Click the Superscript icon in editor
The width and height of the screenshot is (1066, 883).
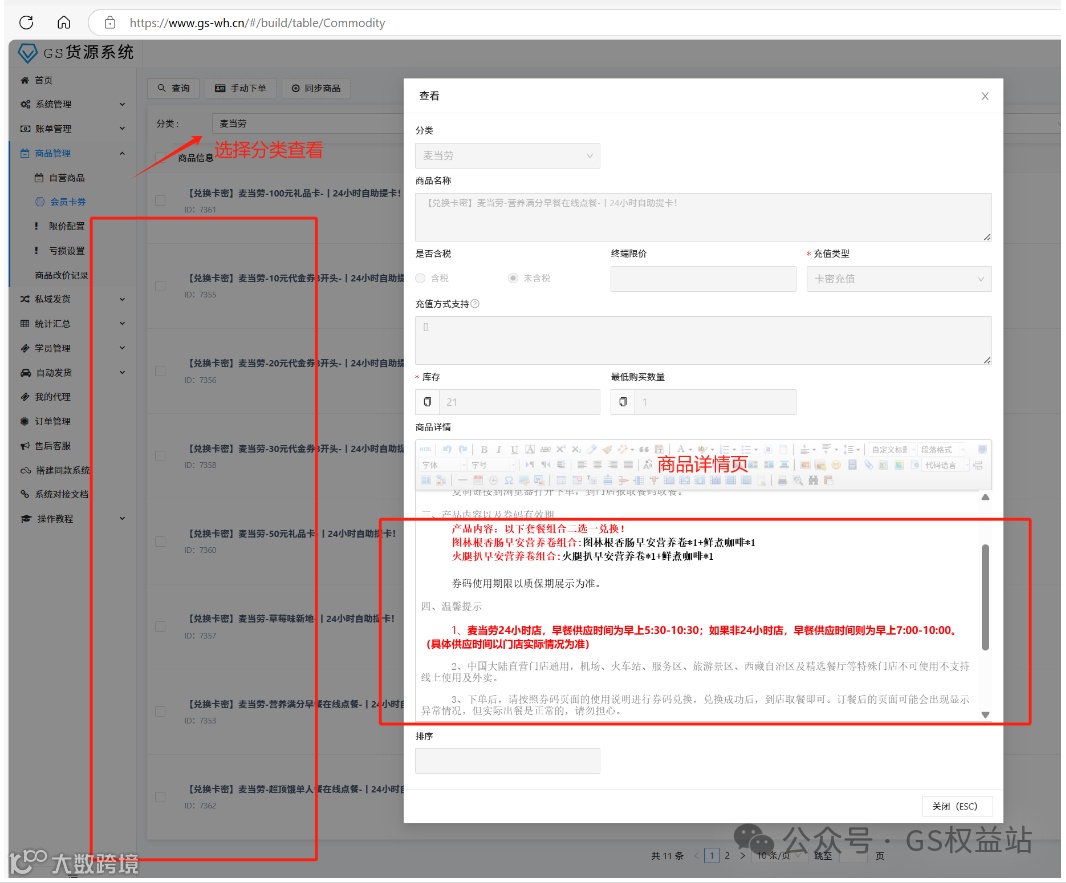(561, 449)
